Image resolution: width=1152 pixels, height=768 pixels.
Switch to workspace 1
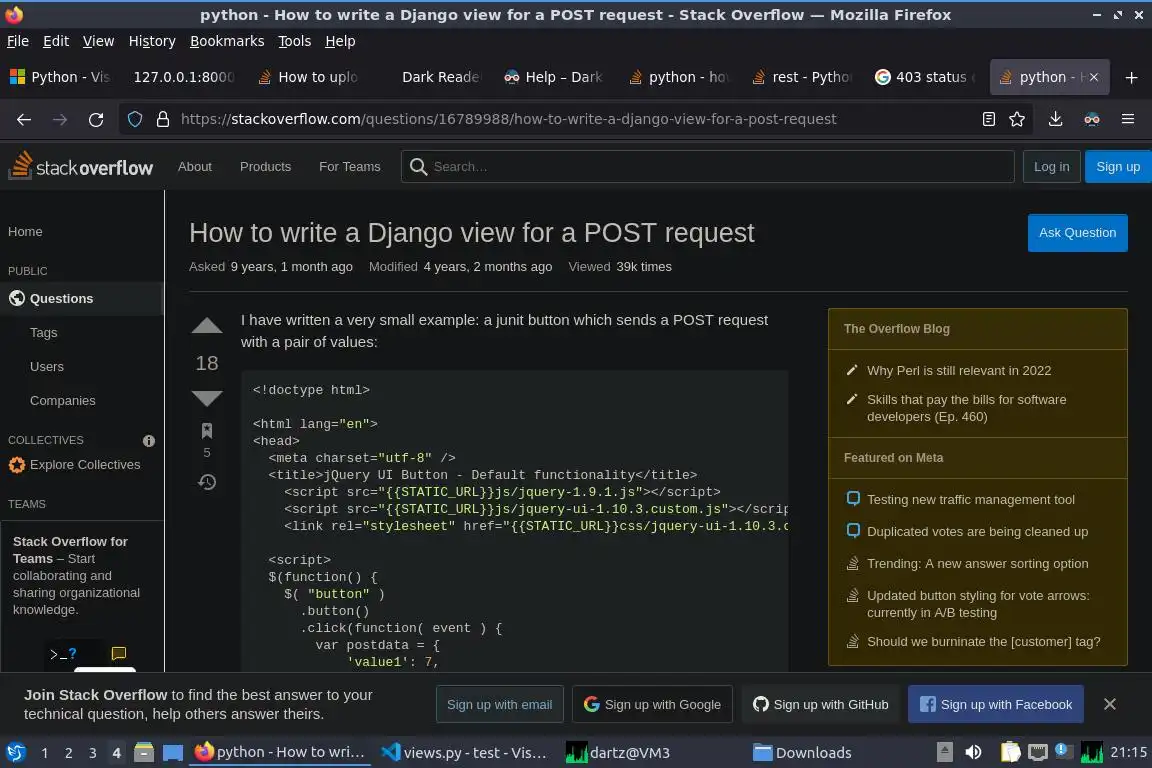click(x=44, y=753)
